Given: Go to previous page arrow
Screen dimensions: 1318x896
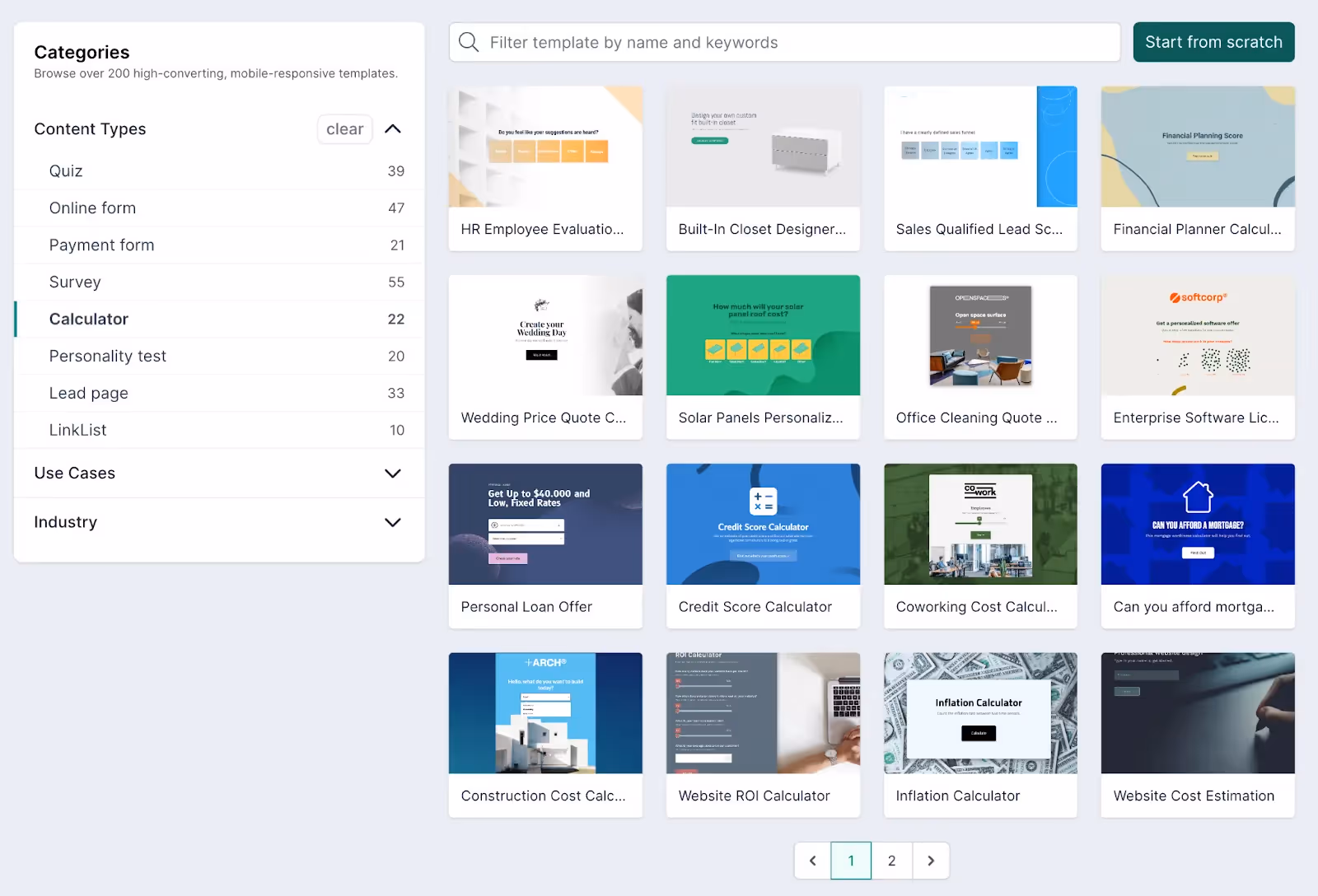Looking at the screenshot, I should point(813,861).
